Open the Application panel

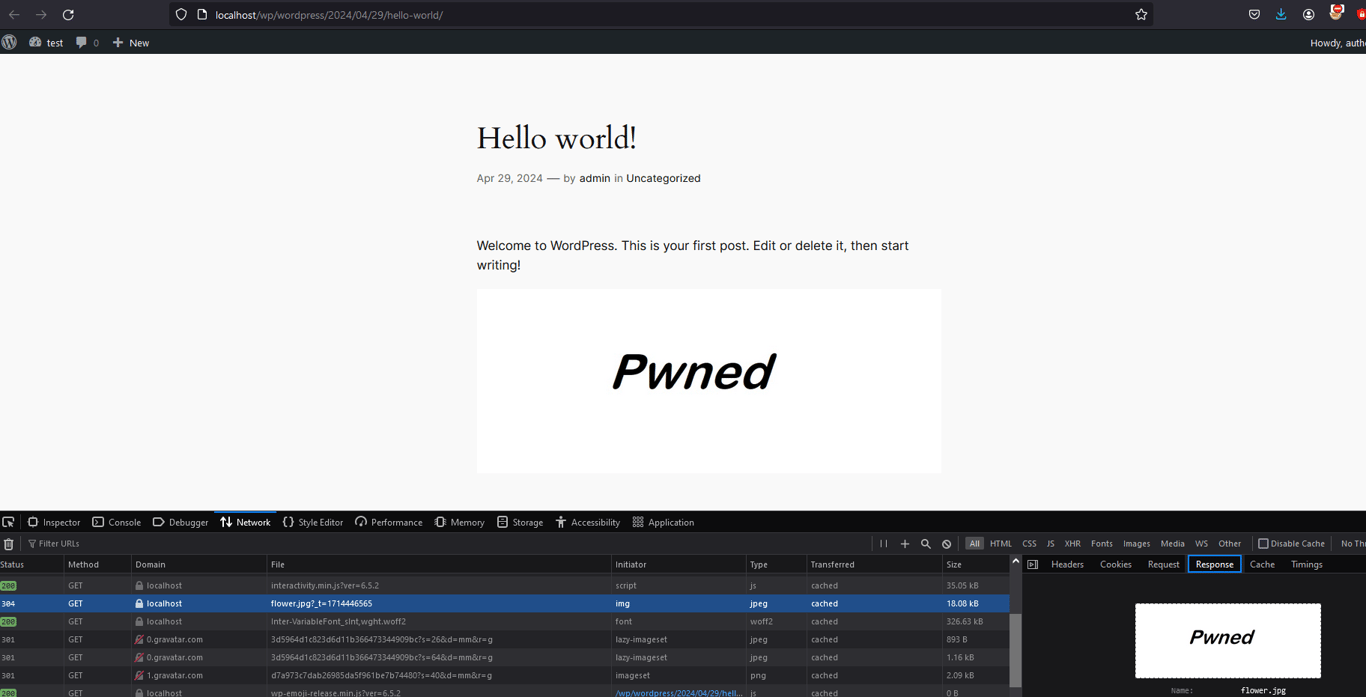click(x=663, y=522)
